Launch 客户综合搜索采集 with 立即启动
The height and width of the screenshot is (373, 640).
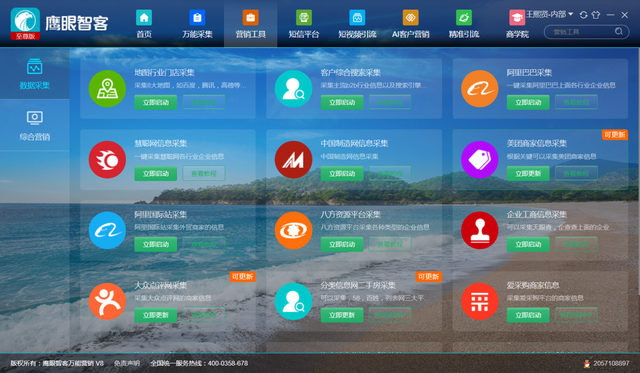click(342, 102)
